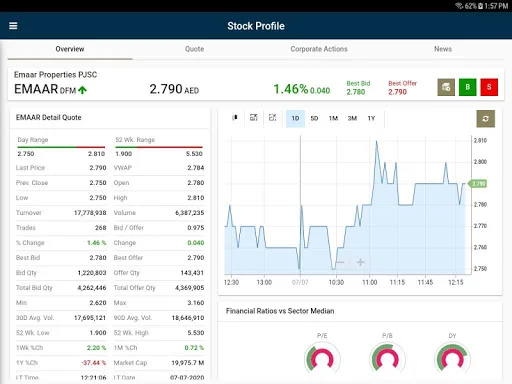Screen dimensions: 512x384
Task: Click the 52 Wk. Range bar
Action: point(159,147)
